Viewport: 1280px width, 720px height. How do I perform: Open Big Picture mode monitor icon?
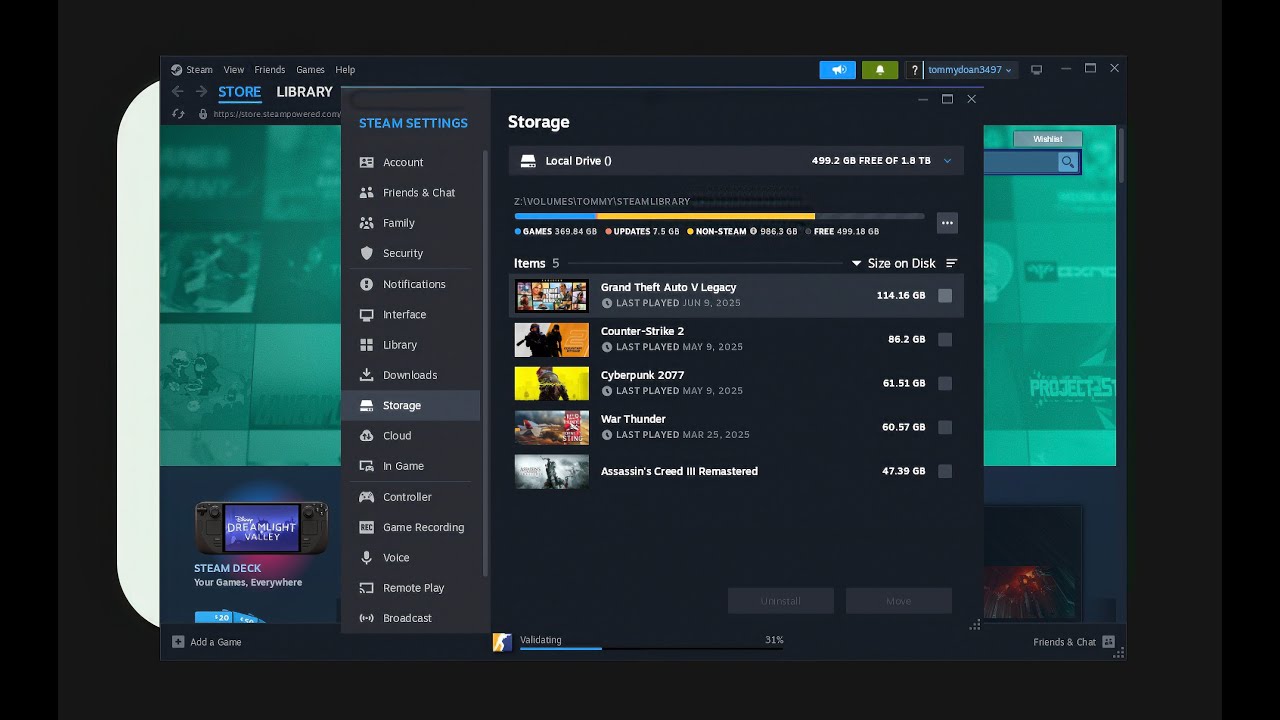click(1037, 70)
